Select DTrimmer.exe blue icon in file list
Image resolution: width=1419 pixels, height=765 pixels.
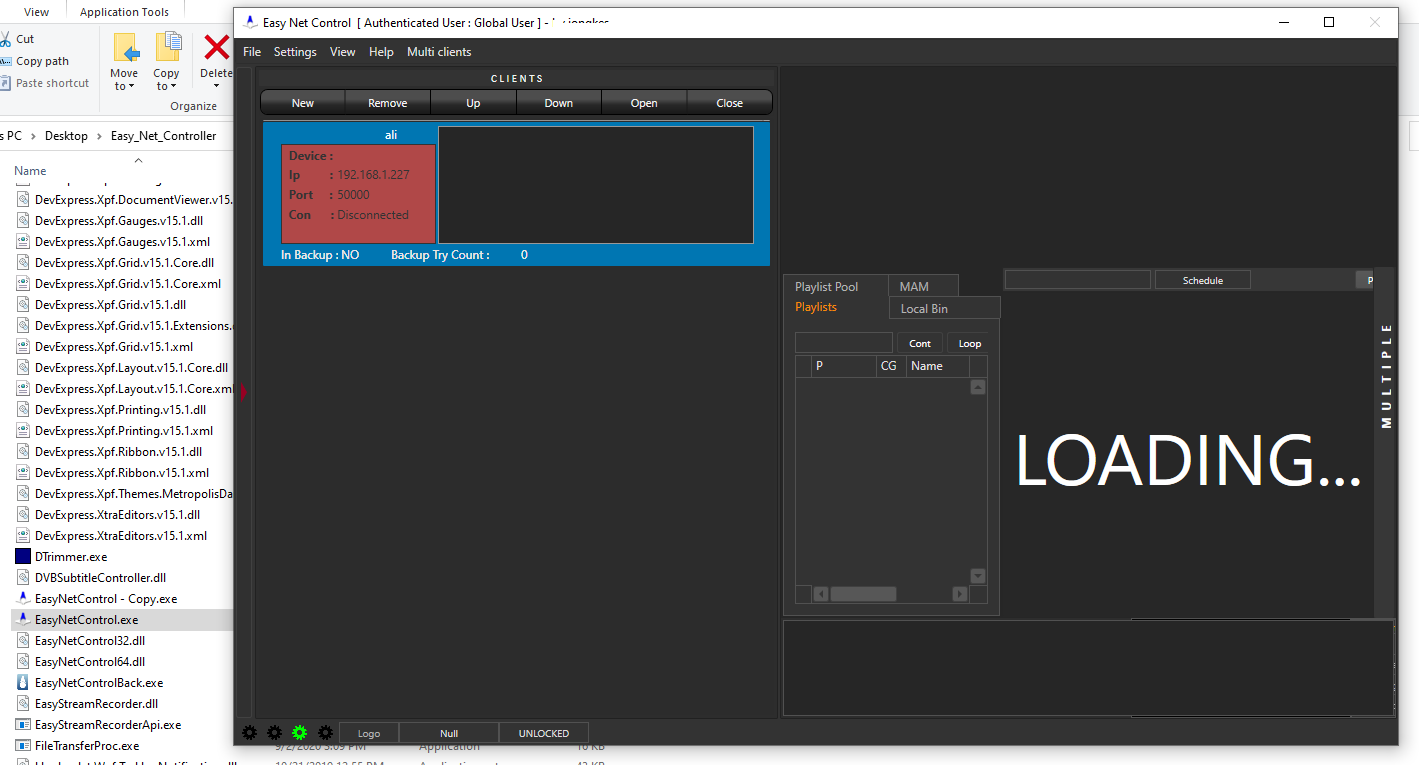coord(23,557)
